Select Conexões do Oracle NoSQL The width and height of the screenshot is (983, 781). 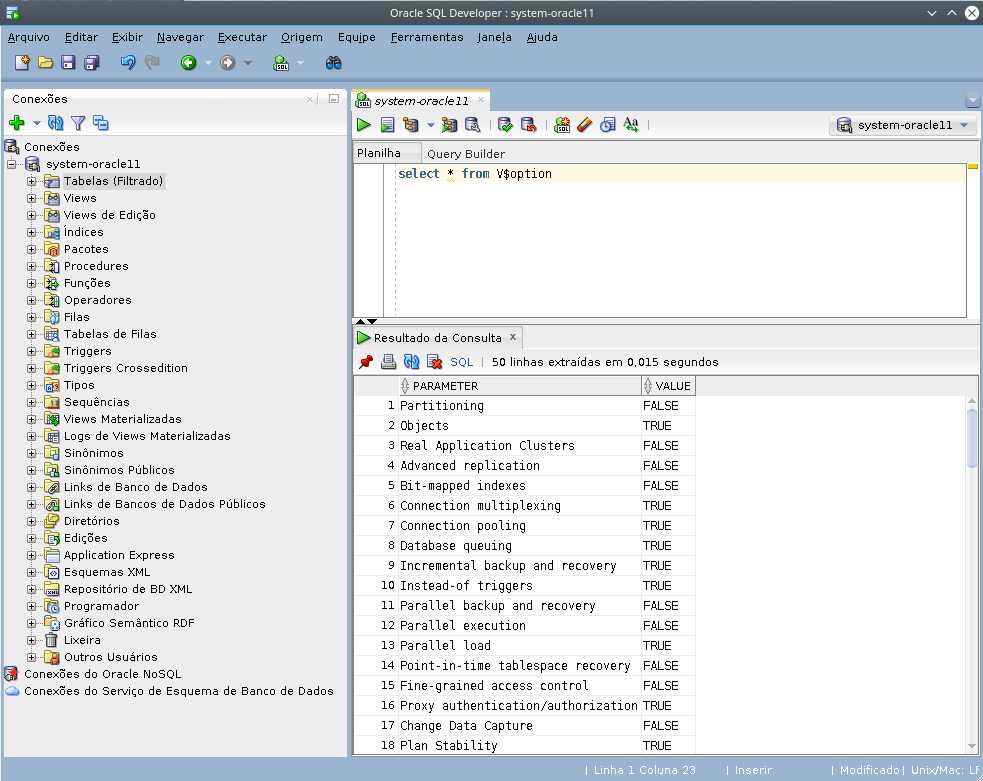[102, 674]
